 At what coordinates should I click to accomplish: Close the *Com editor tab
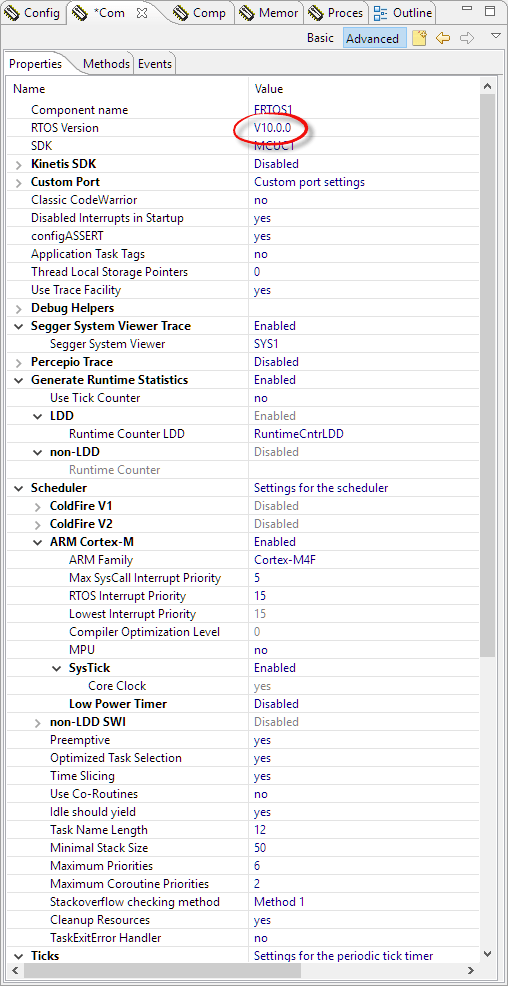[x=141, y=13]
